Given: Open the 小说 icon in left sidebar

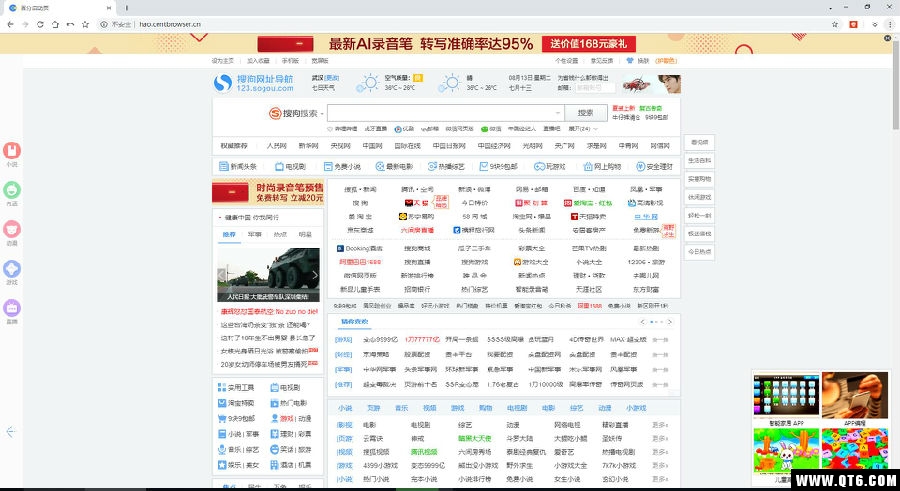Looking at the screenshot, I should tap(12, 151).
